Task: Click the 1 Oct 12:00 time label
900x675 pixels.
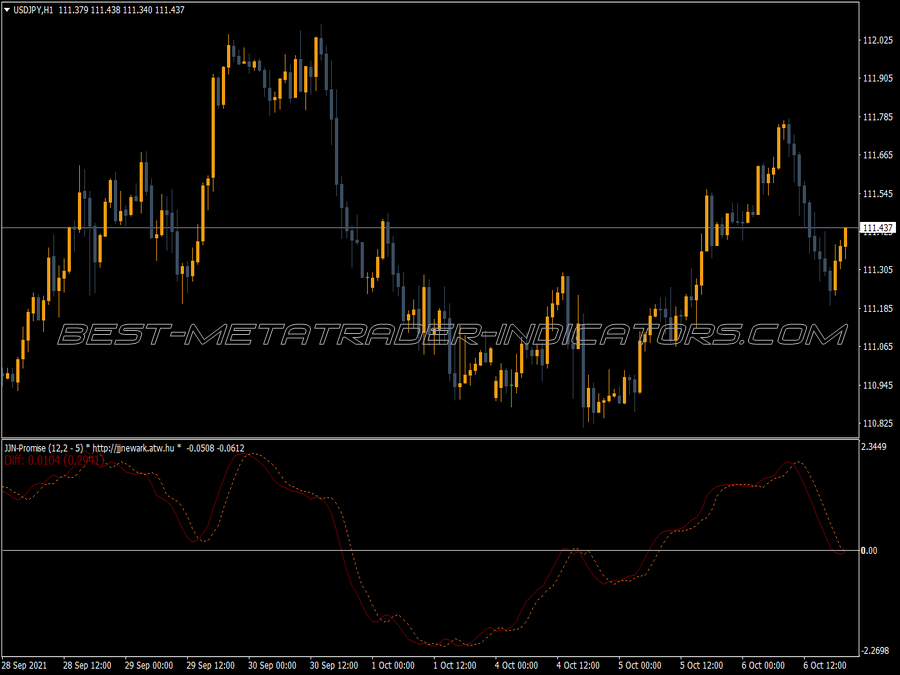Action: click(x=455, y=665)
